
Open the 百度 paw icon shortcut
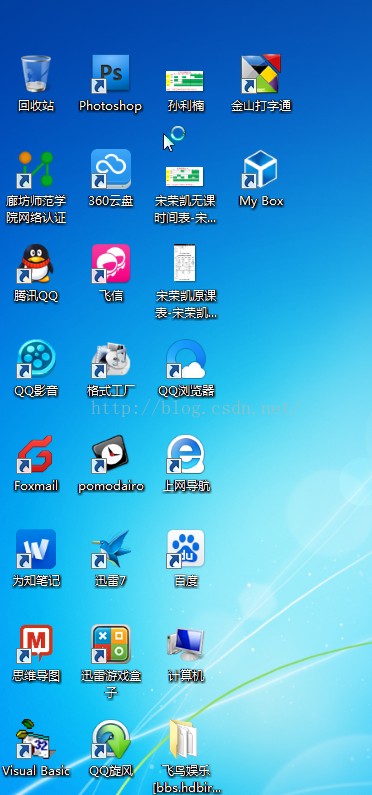tap(185, 549)
